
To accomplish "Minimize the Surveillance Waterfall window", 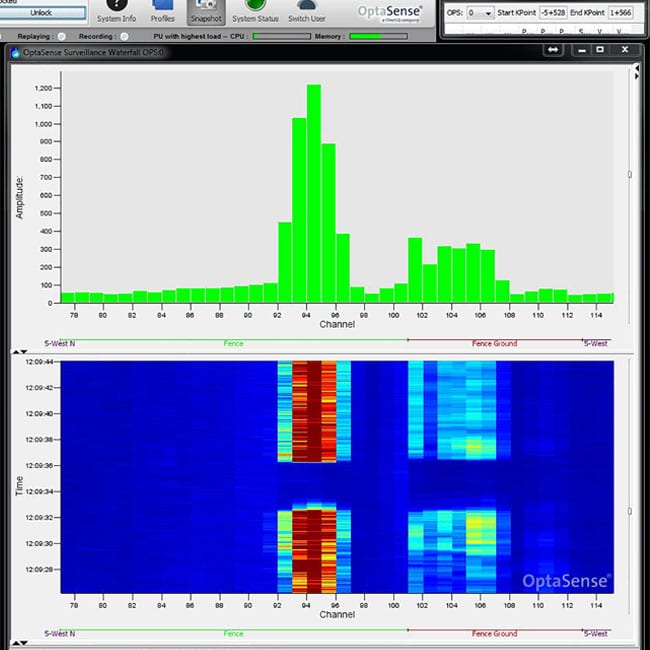I will tap(582, 50).
